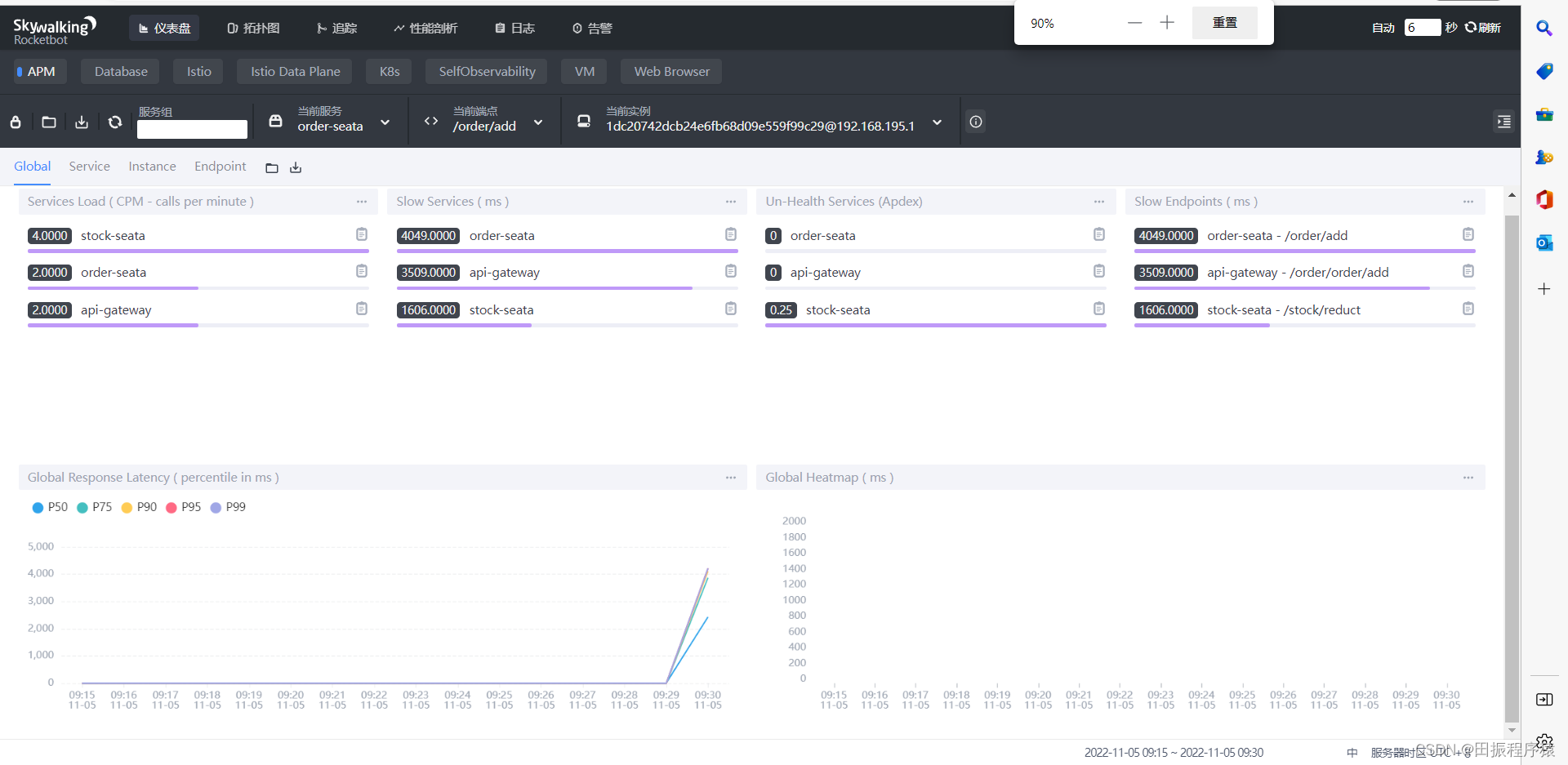The width and height of the screenshot is (1568, 765).
Task: Open the dashboard folder icon
Action: 48,122
